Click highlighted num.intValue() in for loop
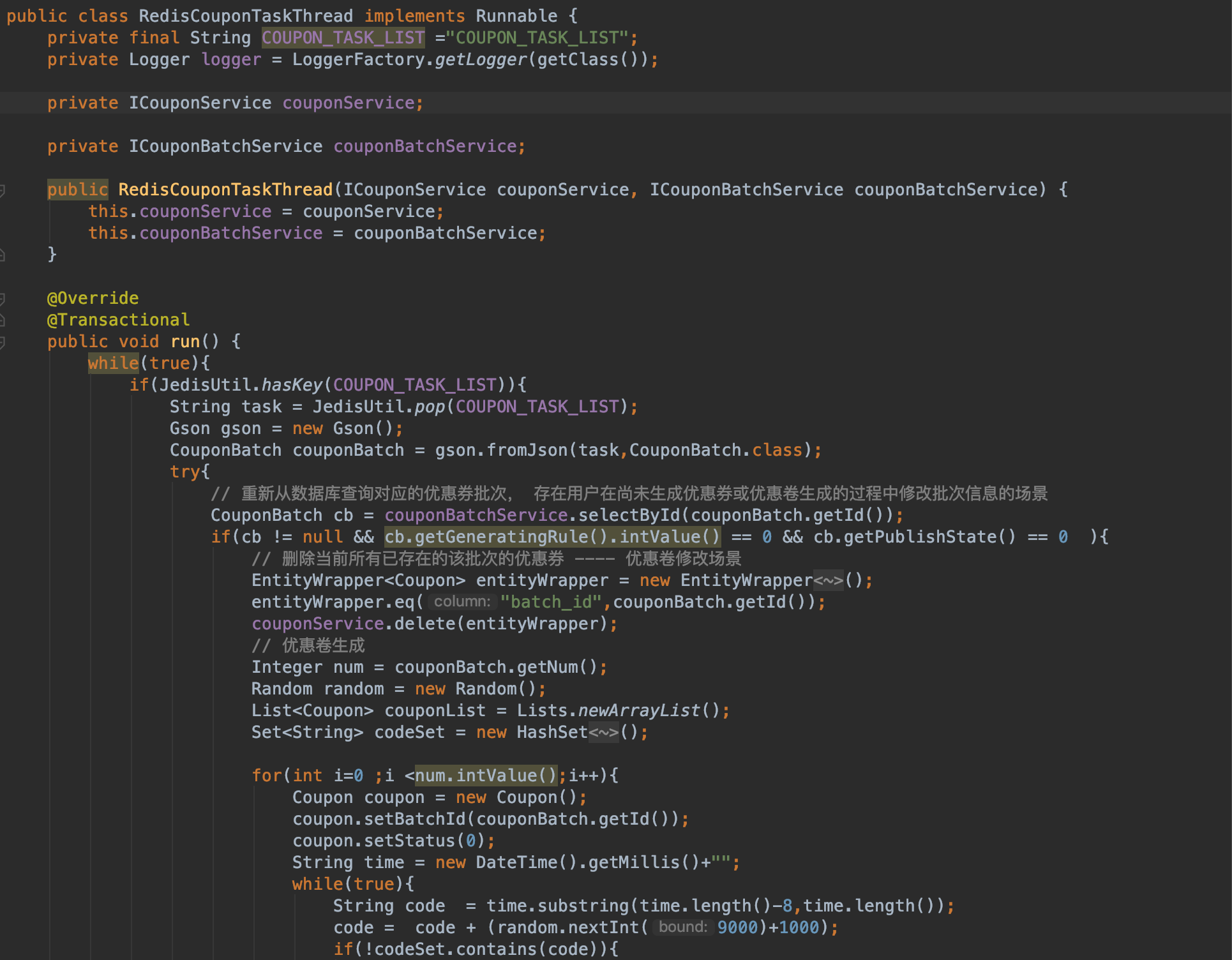The image size is (1232, 960). tap(486, 776)
